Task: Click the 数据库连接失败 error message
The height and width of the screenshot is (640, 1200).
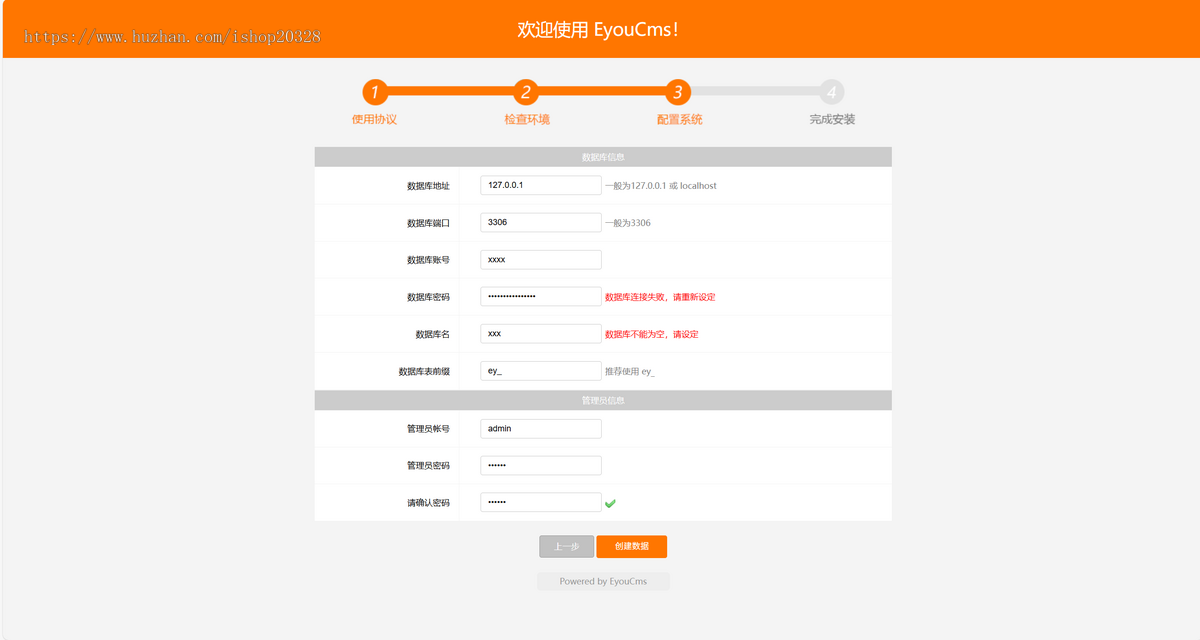Action: 660,297
